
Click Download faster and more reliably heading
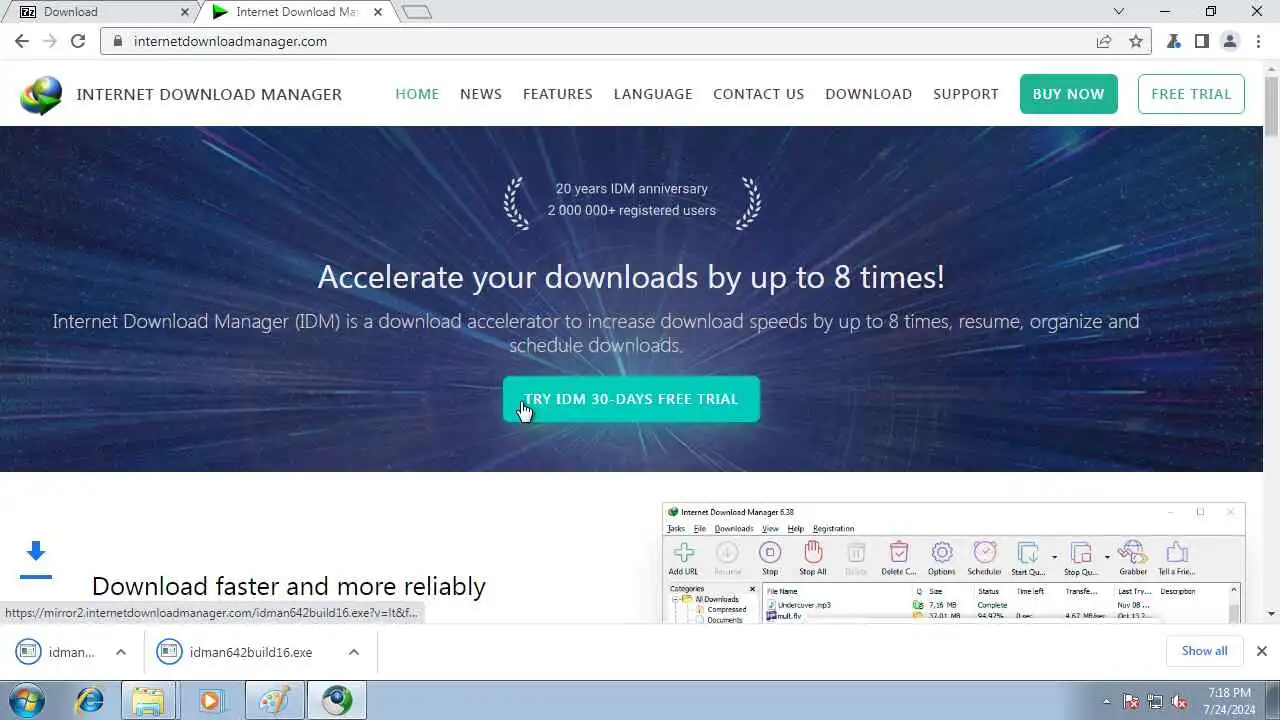point(289,586)
